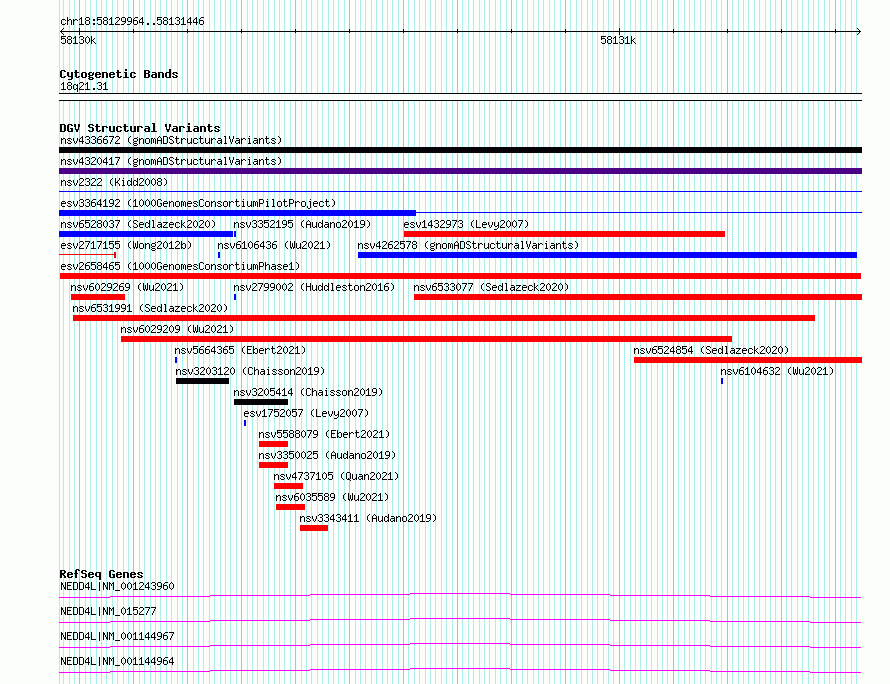
Task: Click the esv1752057 (Levy2007) label
Action: click(306, 413)
